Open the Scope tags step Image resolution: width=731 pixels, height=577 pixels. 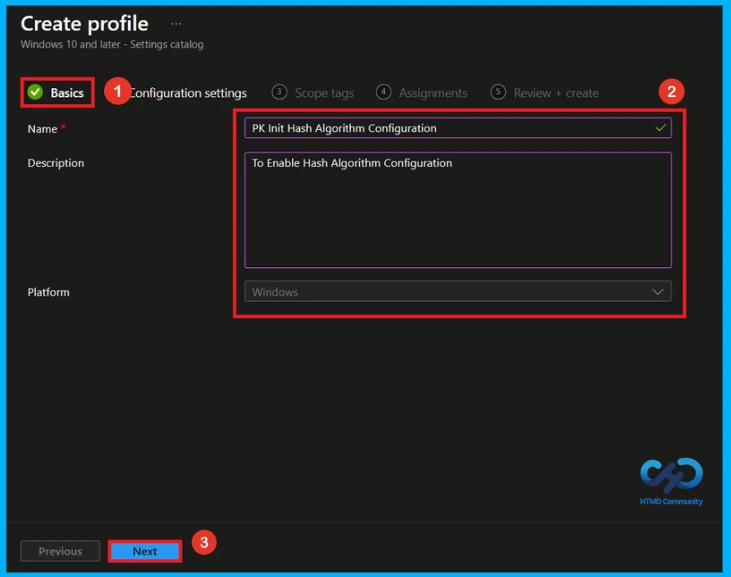point(313,93)
